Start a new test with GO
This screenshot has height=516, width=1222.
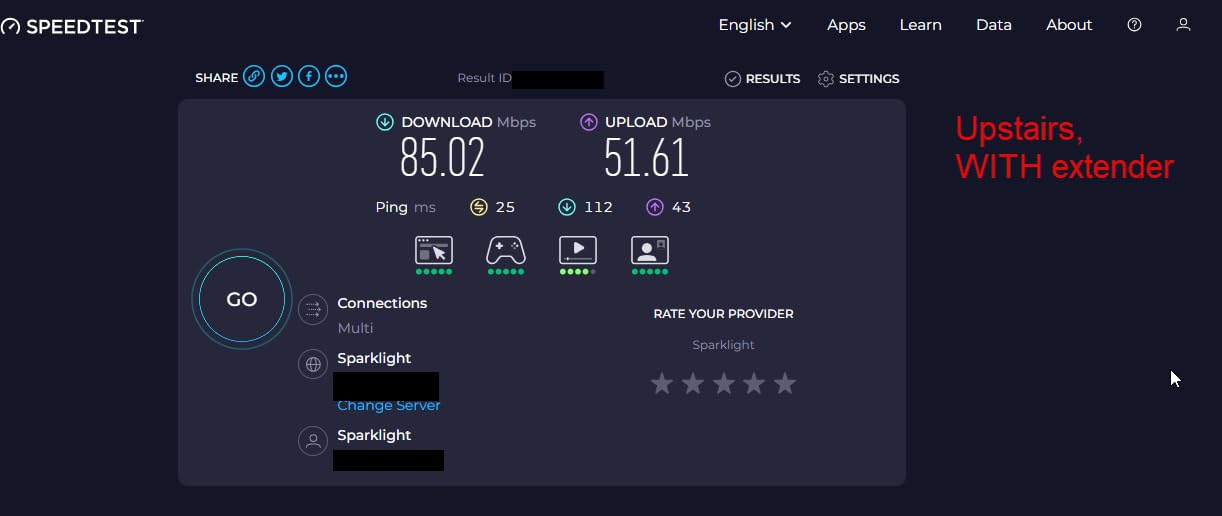(x=242, y=299)
